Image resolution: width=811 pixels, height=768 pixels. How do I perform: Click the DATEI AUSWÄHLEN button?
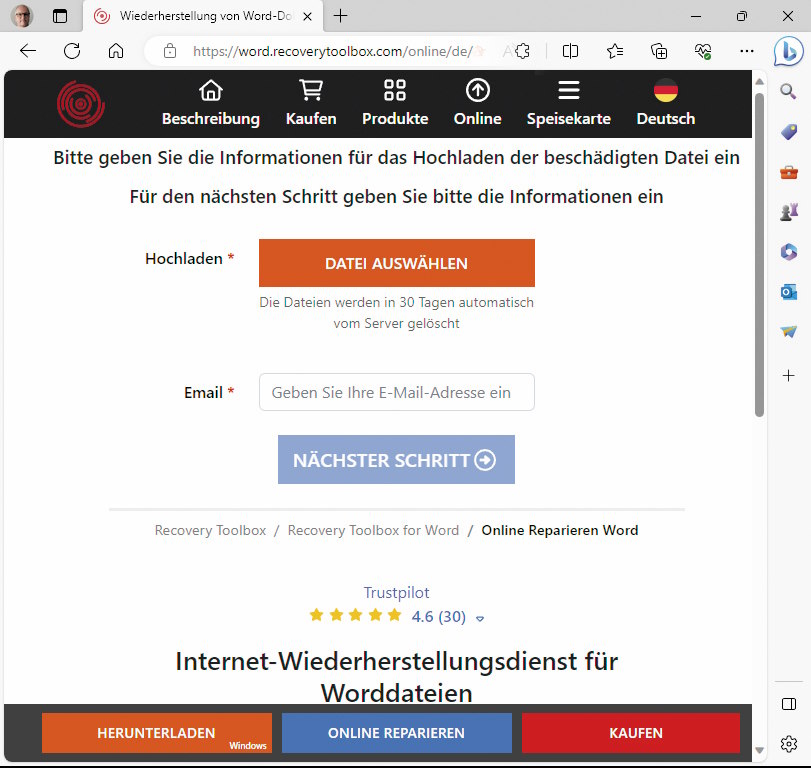(397, 263)
